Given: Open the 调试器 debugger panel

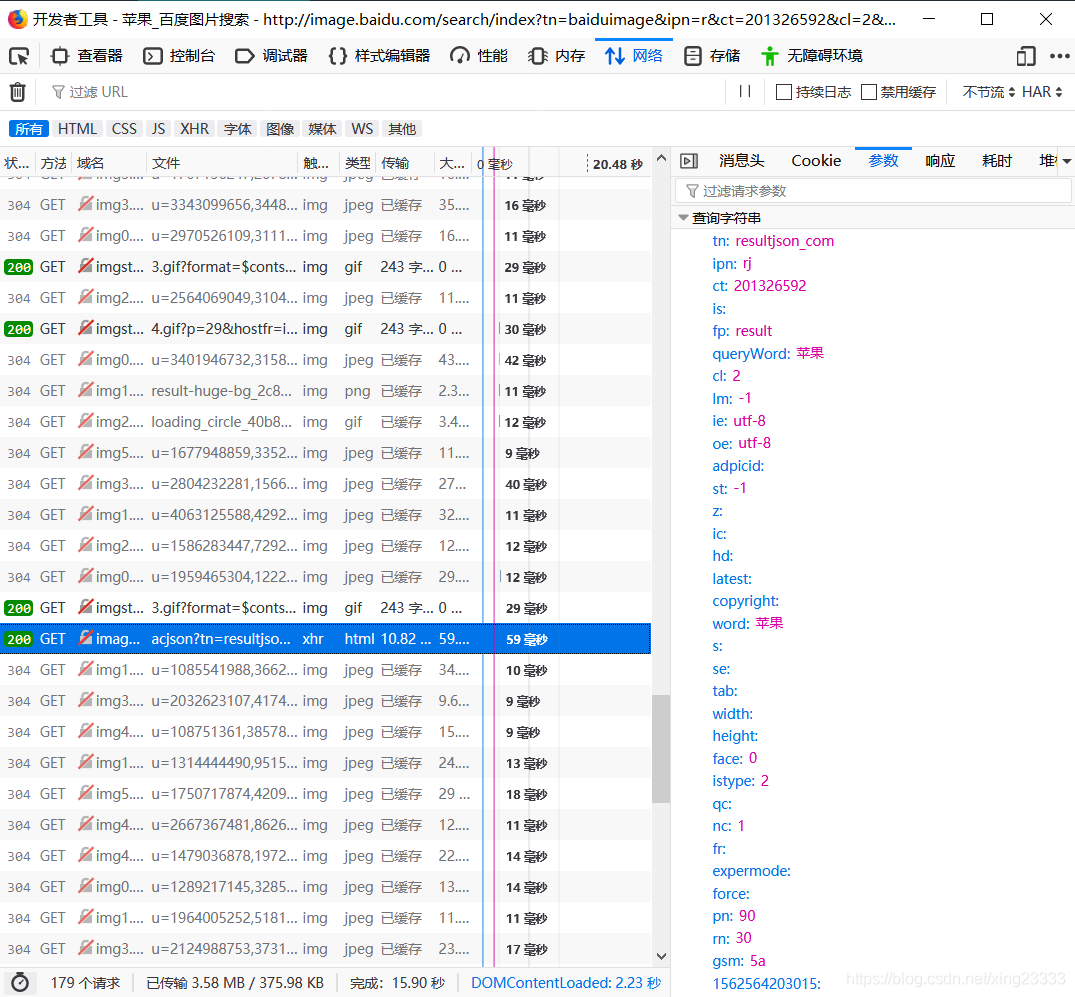Looking at the screenshot, I should [271, 56].
